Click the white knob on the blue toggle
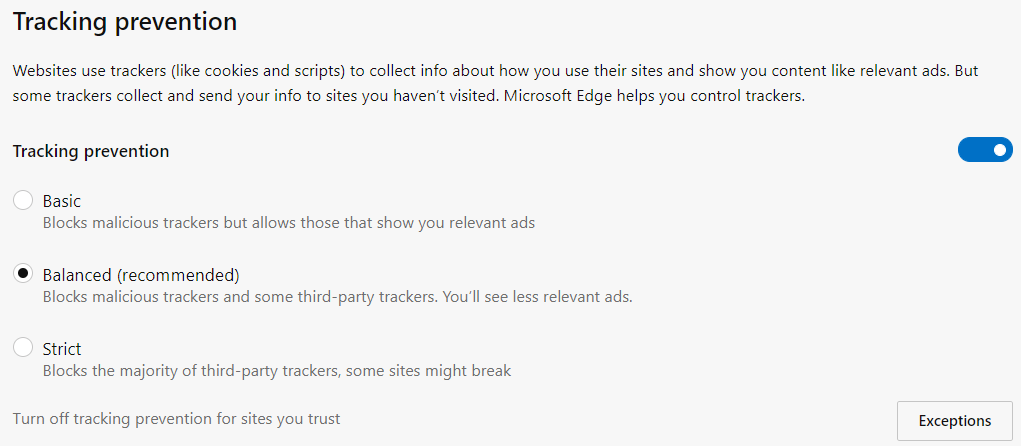 tap(999, 150)
